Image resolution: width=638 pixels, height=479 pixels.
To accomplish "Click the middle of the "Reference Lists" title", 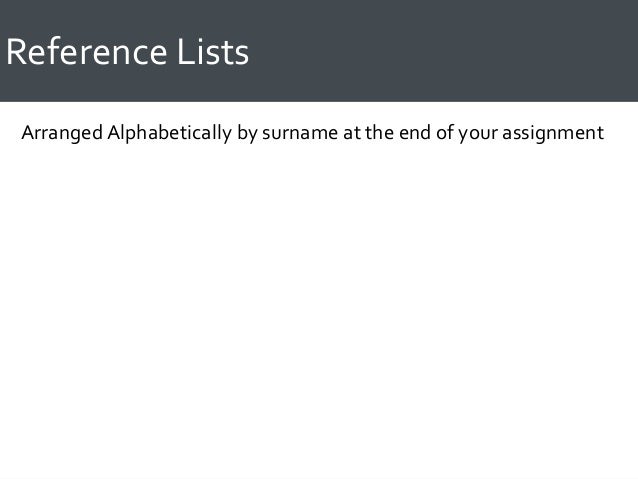I will pos(127,52).
